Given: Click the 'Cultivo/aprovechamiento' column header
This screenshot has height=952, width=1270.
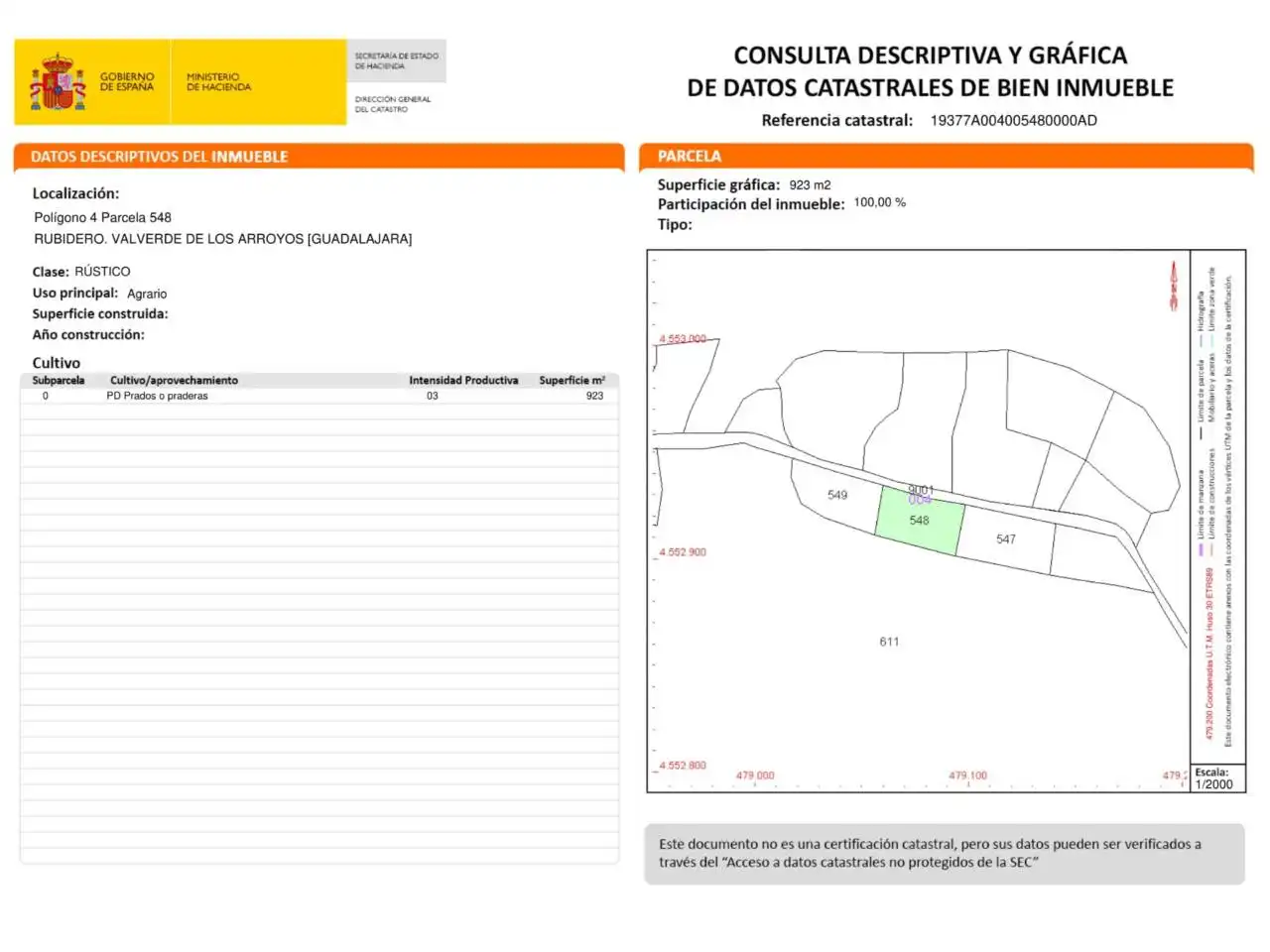Looking at the screenshot, I should (x=174, y=380).
